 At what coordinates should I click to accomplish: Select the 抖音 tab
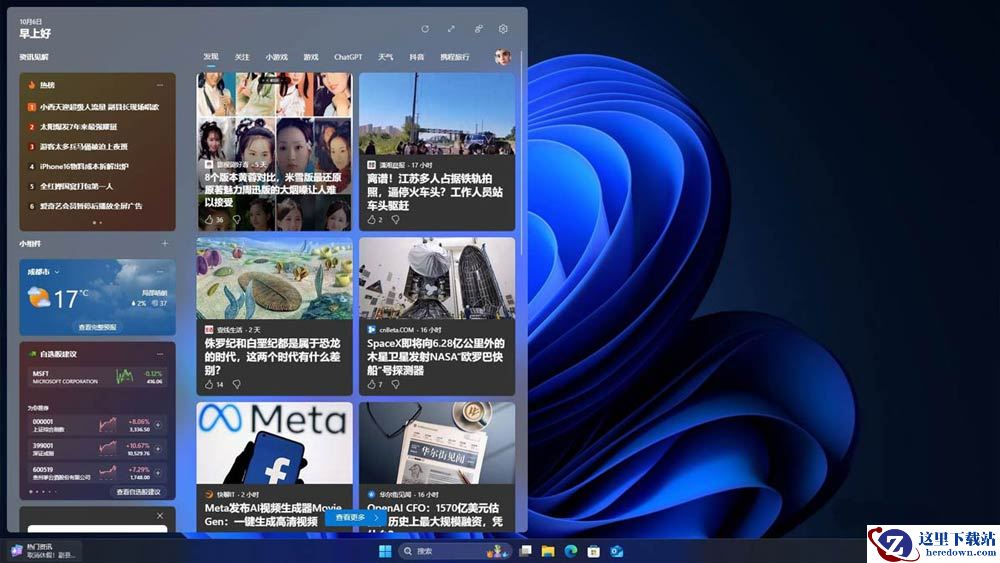(x=416, y=57)
